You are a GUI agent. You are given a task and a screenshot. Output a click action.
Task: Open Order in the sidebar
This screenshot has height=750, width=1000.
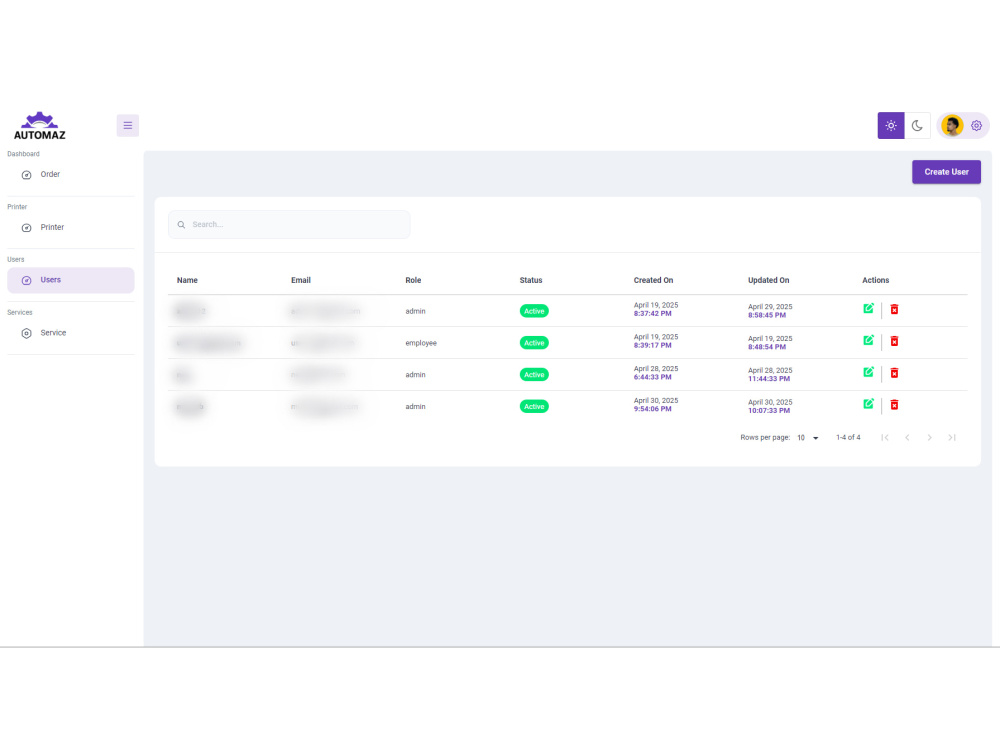click(70, 174)
